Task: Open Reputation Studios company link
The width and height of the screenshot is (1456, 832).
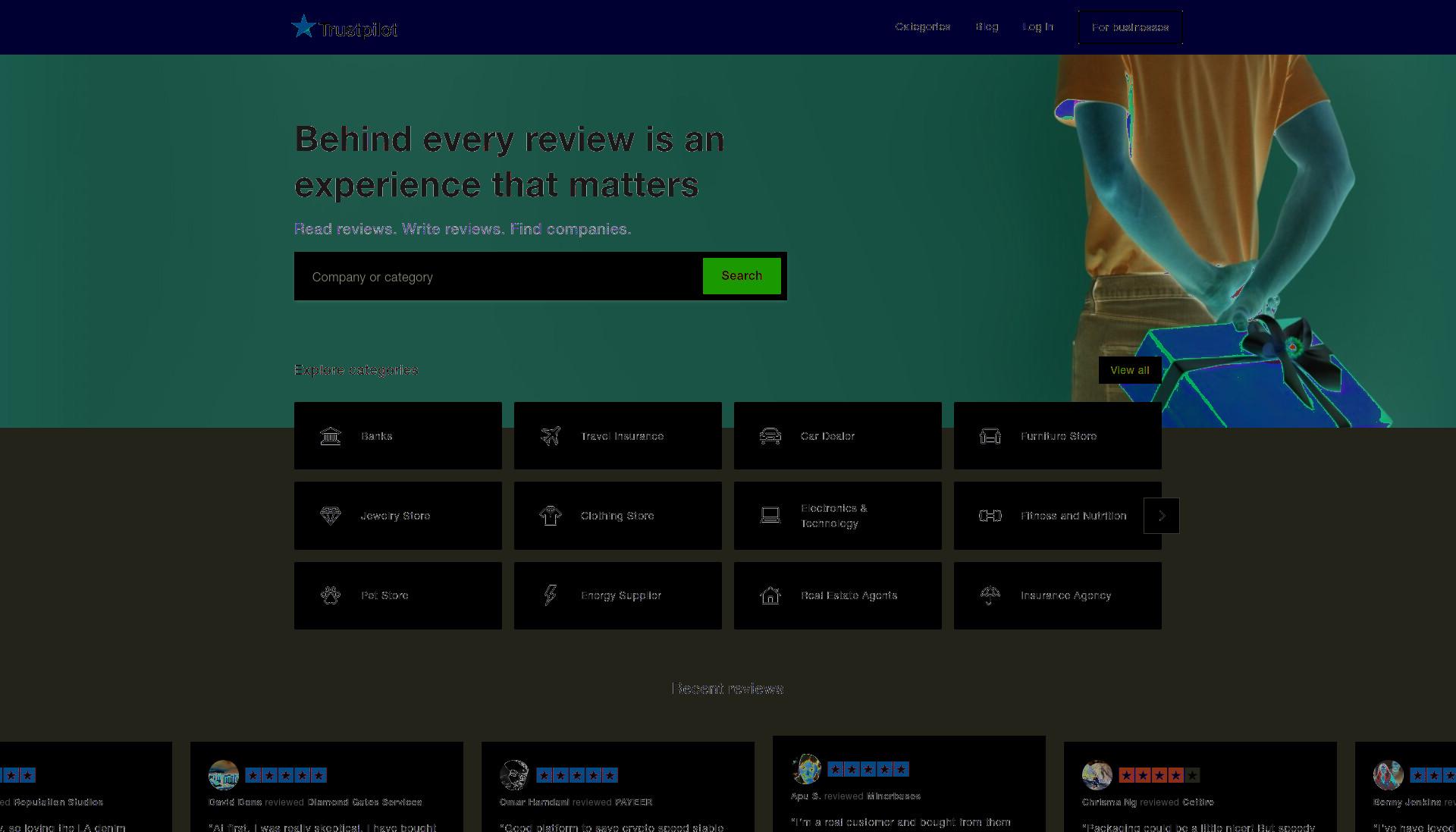Action: [58, 802]
